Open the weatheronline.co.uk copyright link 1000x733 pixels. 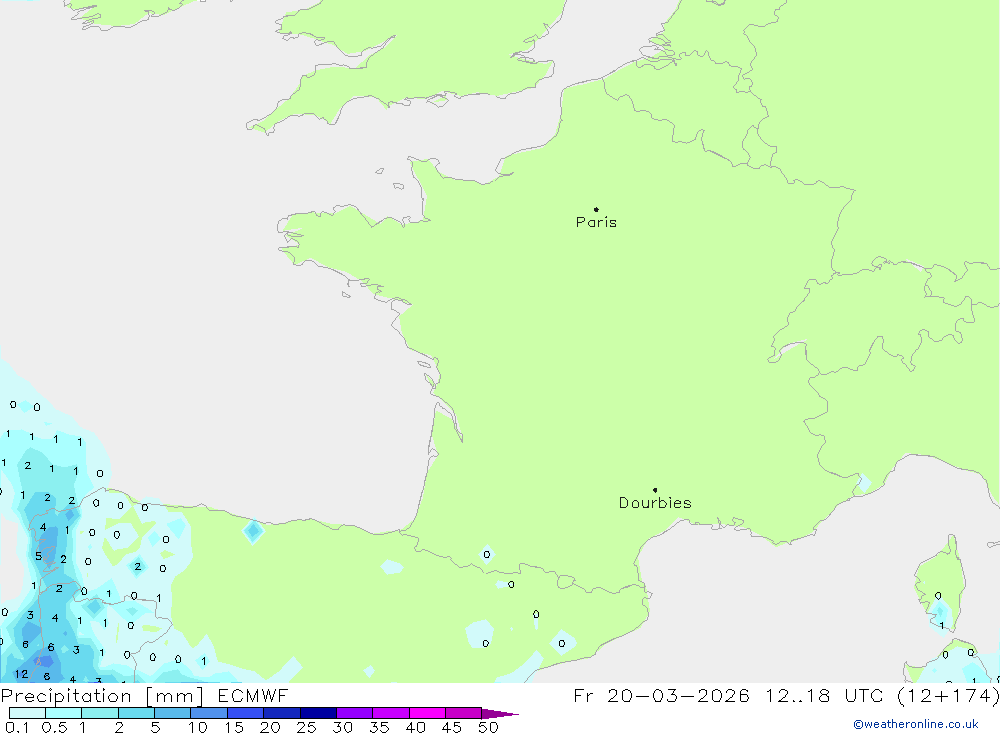[x=916, y=724]
